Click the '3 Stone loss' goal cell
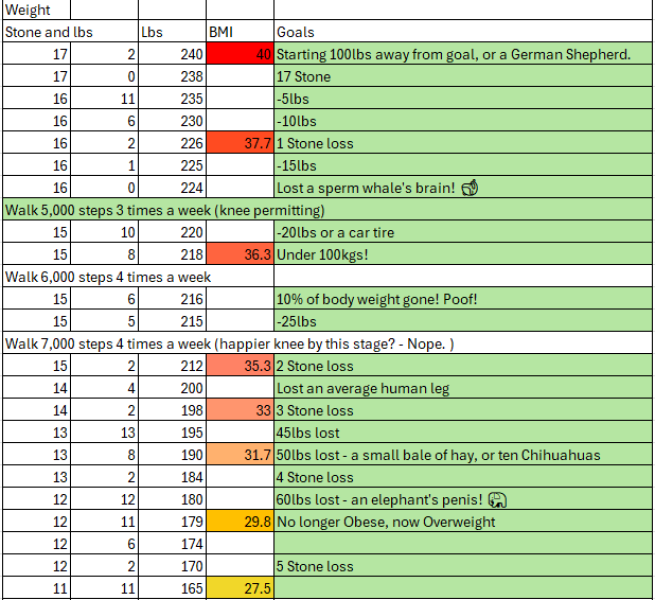This screenshot has width=655, height=600. [463, 410]
